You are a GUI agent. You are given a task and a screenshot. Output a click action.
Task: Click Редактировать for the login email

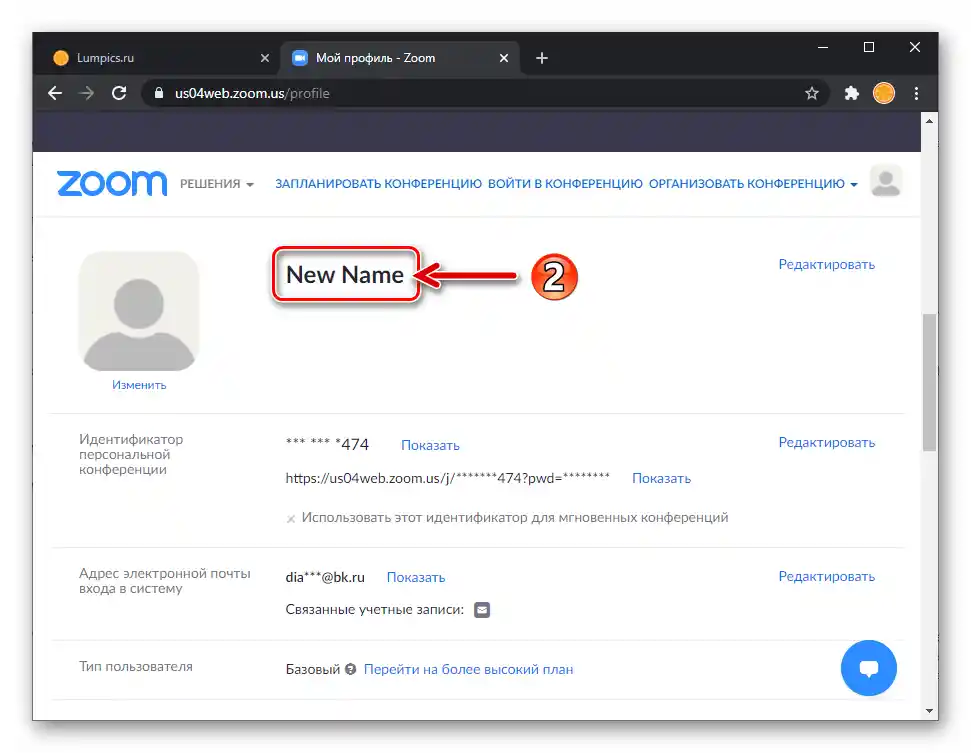coord(827,577)
